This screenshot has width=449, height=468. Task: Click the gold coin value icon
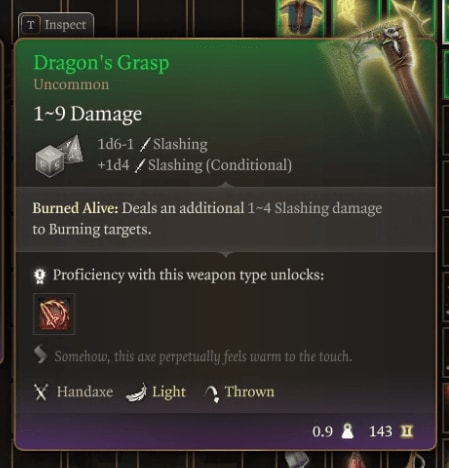point(406,431)
